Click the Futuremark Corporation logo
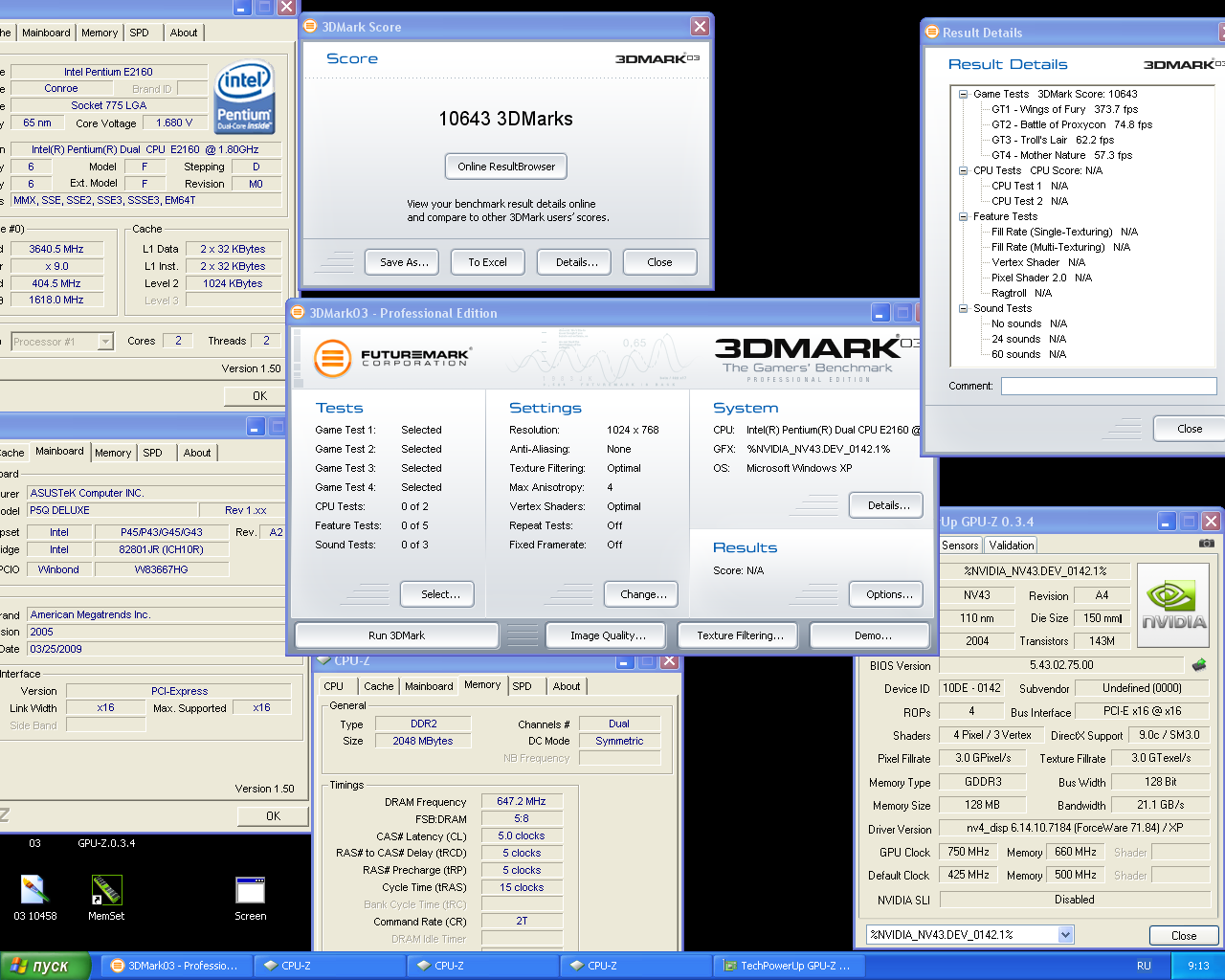Image resolution: width=1225 pixels, height=980 pixels. [392, 359]
